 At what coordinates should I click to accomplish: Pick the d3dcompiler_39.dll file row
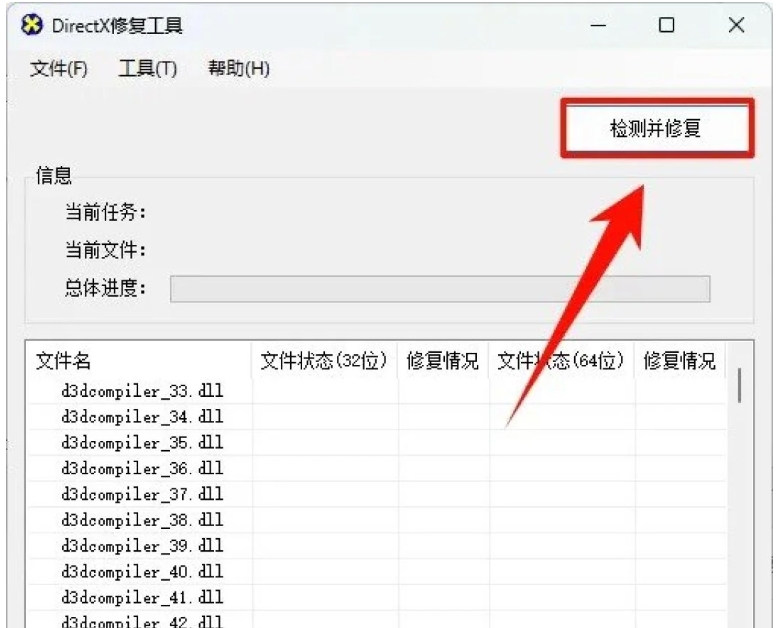(x=141, y=546)
